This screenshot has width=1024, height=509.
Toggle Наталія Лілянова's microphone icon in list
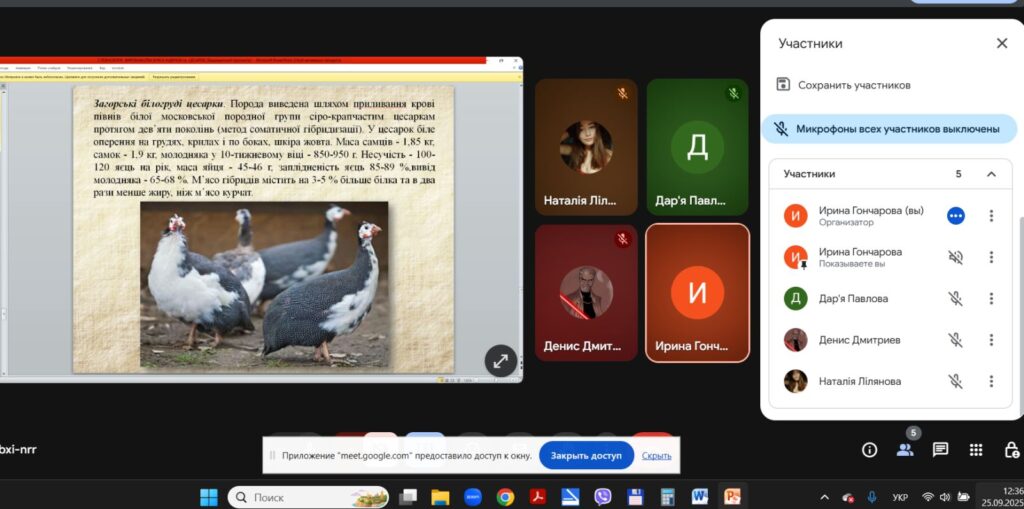point(955,381)
